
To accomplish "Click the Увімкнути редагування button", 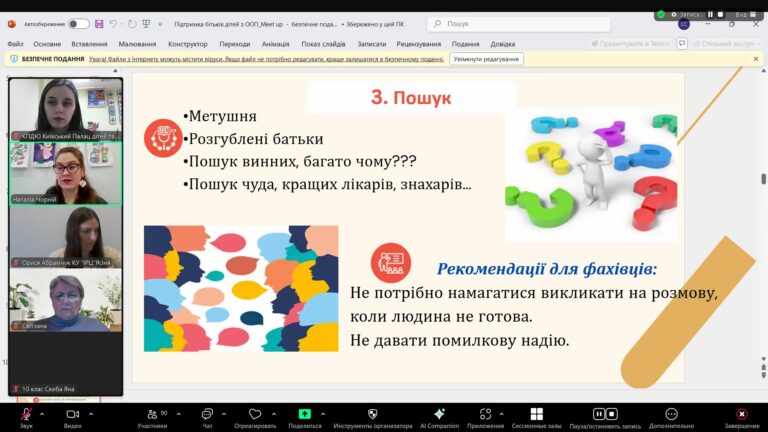I will pos(486,59).
